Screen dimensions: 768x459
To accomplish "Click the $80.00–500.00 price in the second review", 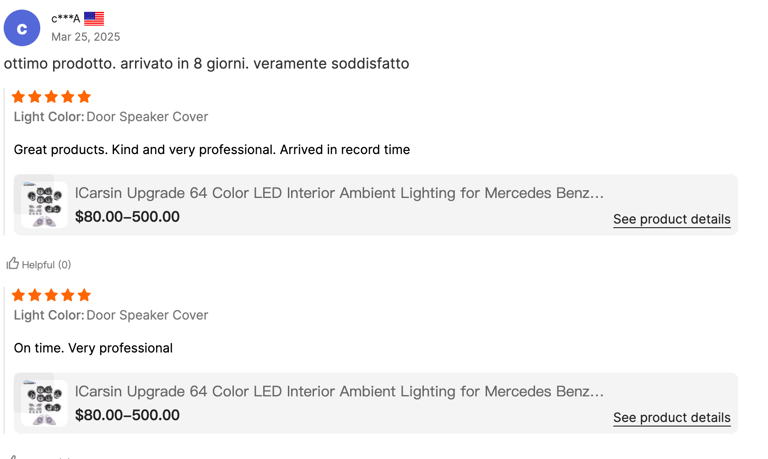I will coord(127,415).
